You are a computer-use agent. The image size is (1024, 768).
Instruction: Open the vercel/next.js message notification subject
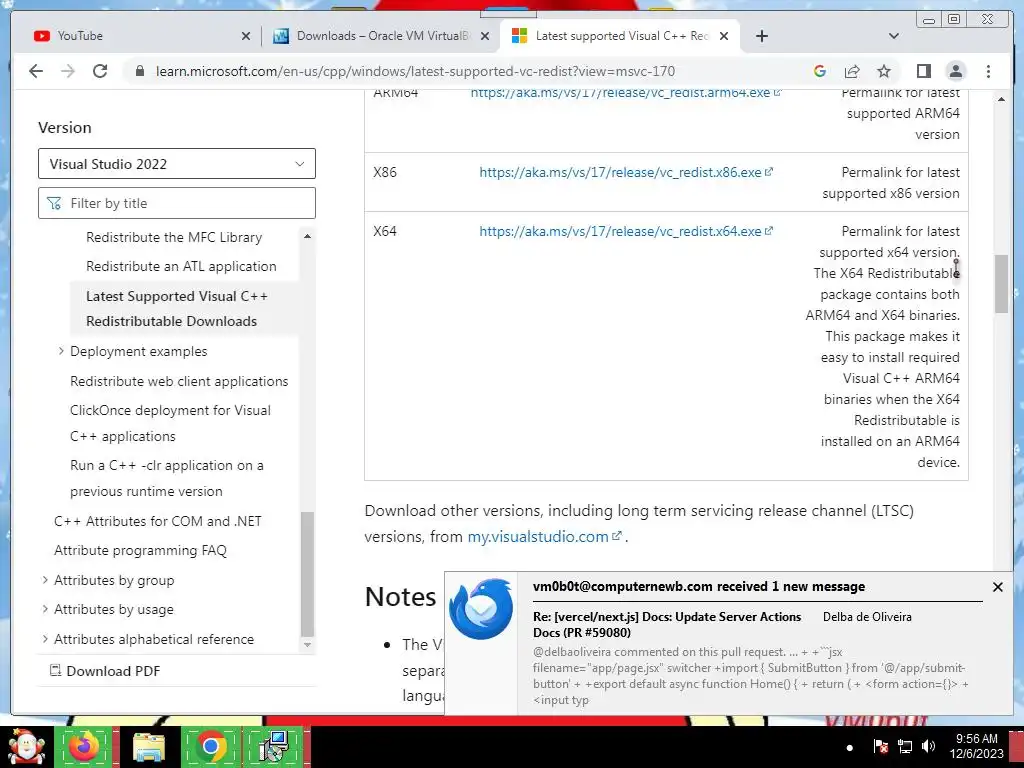pyautogui.click(x=667, y=624)
